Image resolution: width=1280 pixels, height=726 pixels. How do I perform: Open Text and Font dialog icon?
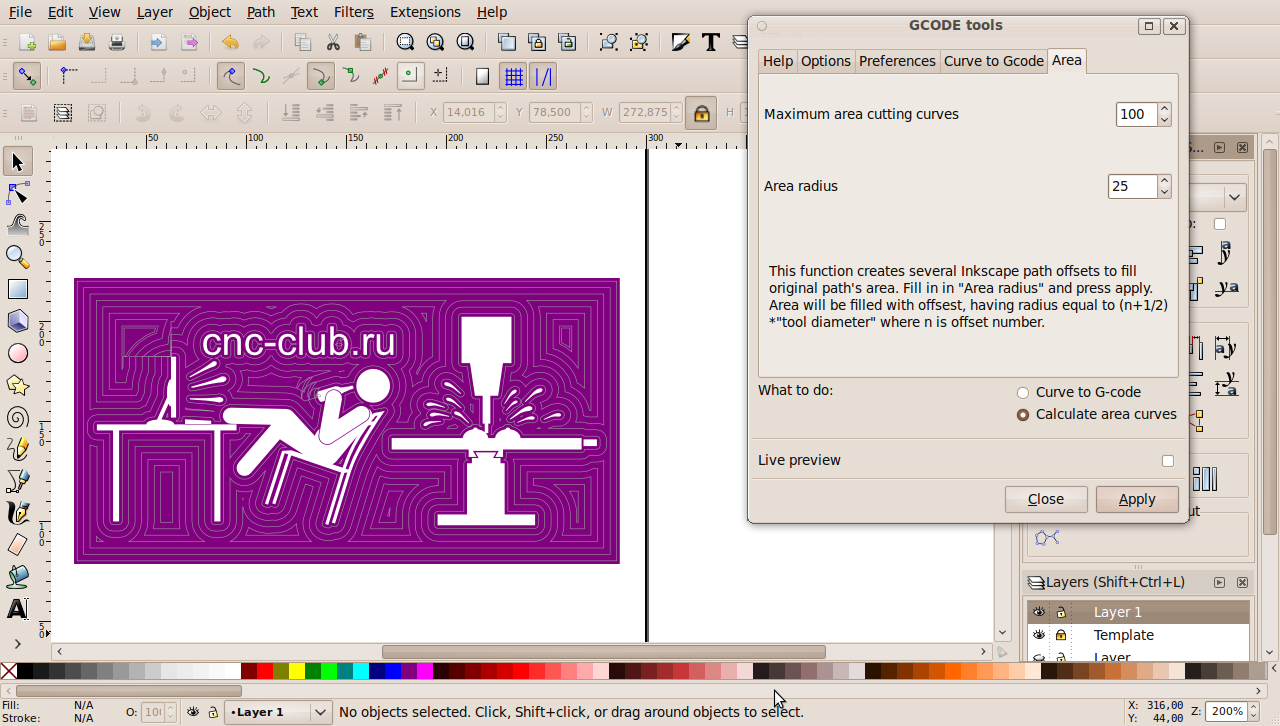711,42
